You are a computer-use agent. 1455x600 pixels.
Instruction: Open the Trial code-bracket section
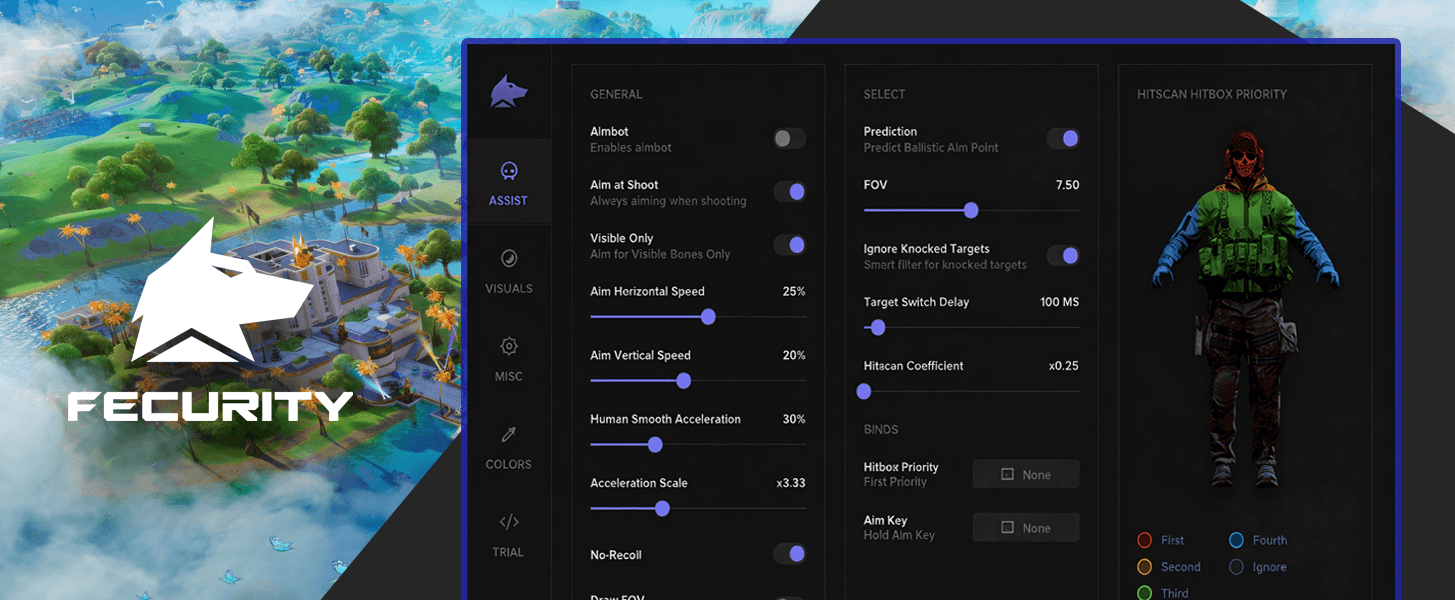pyautogui.click(x=508, y=534)
